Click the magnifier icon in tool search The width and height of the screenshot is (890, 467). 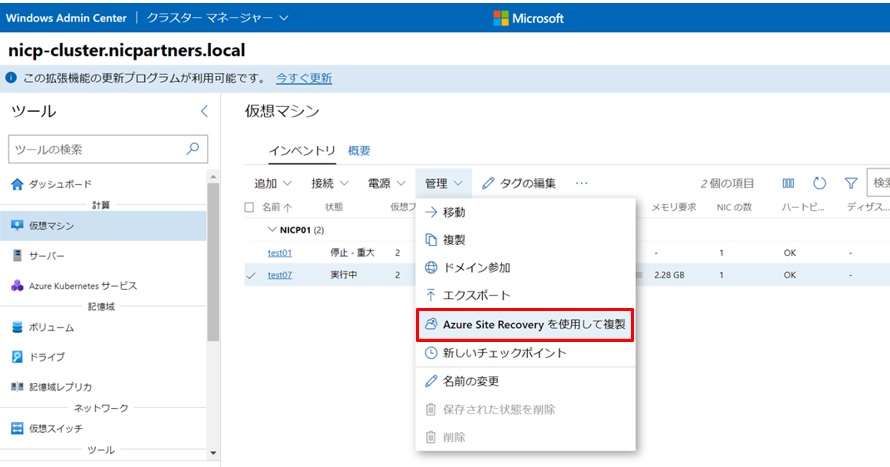pos(193,149)
